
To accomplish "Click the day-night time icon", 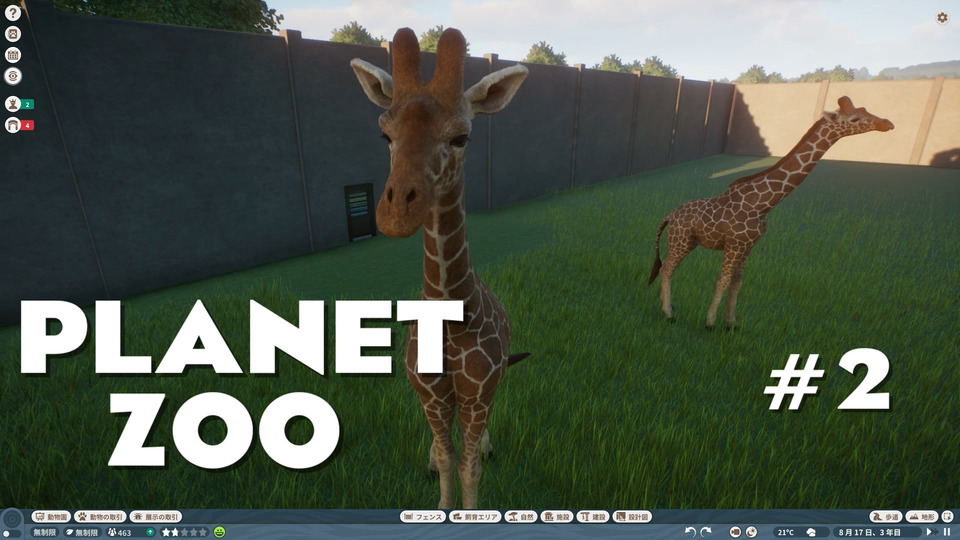I will coord(751,532).
